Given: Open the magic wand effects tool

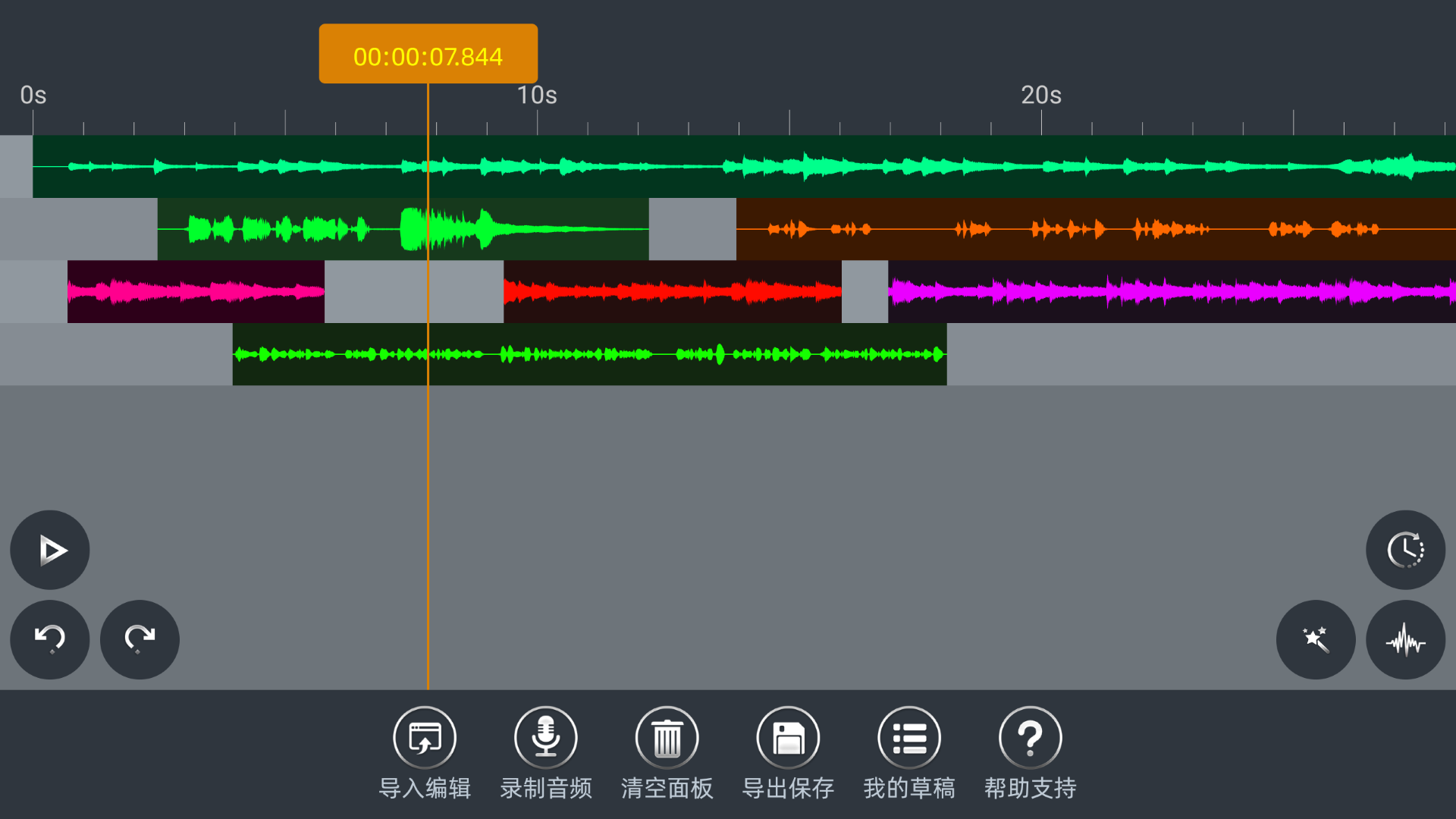Looking at the screenshot, I should pos(1316,639).
